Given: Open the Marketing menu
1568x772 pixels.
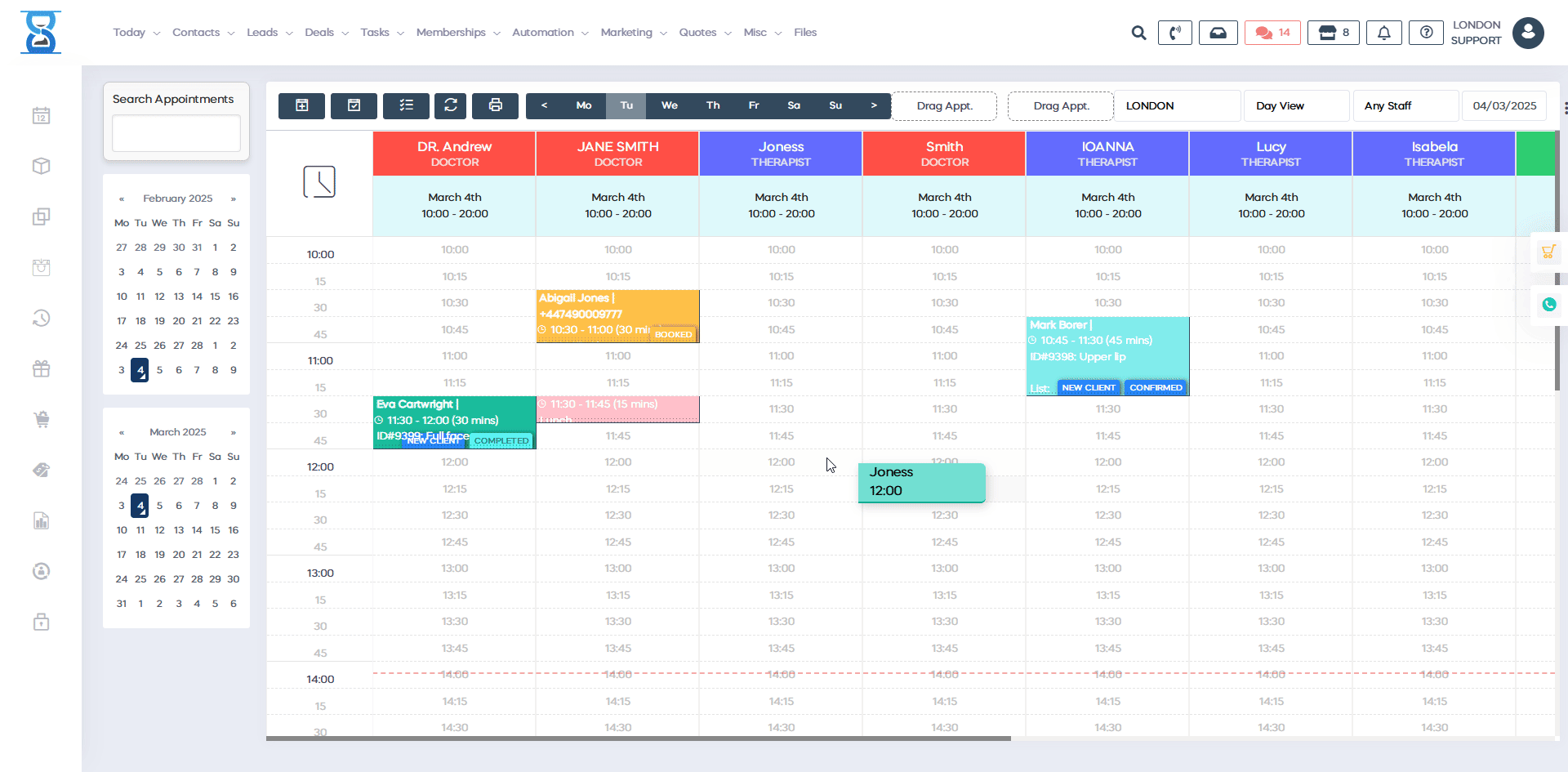Looking at the screenshot, I should point(626,33).
